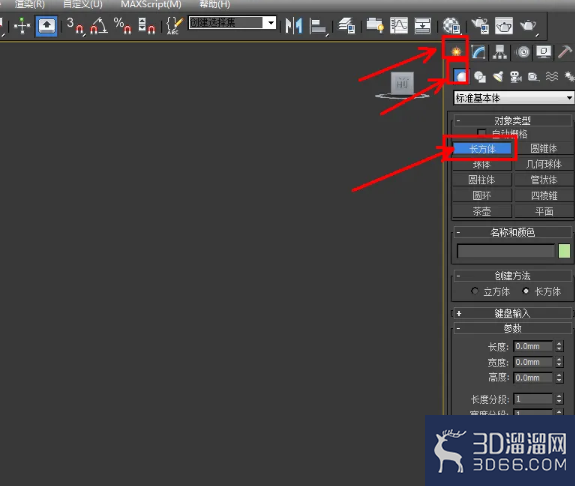Click the 几何球体 object button

coord(544,164)
